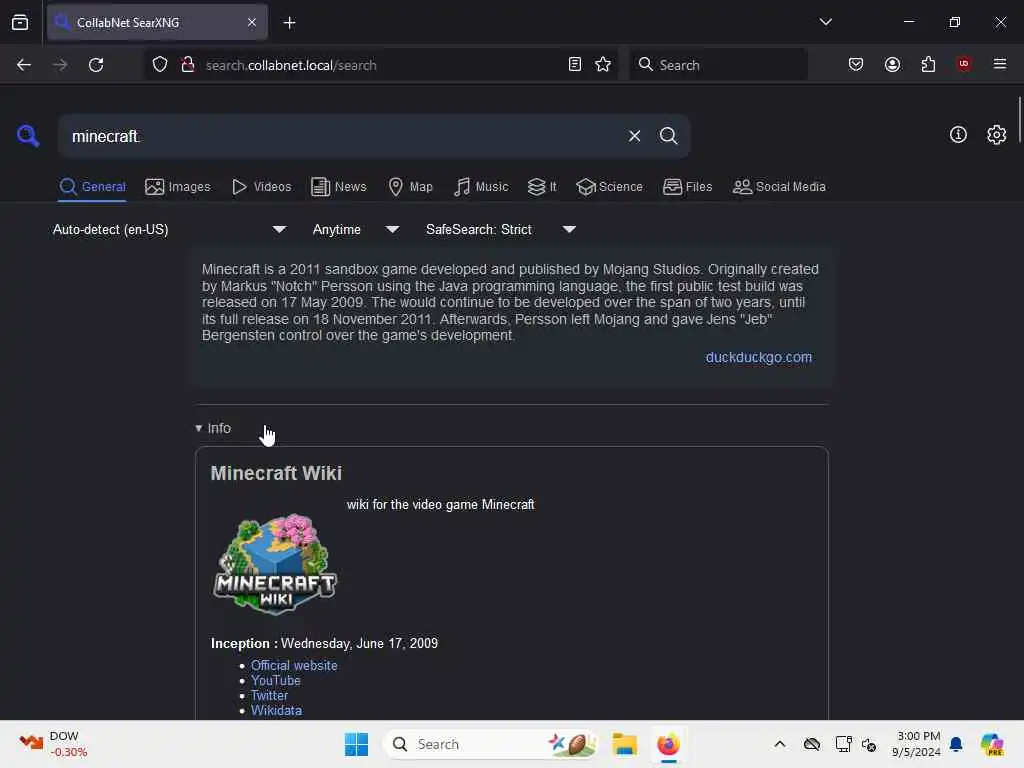Open the Twitter link in infobox
This screenshot has width=1024, height=768.
269,696
